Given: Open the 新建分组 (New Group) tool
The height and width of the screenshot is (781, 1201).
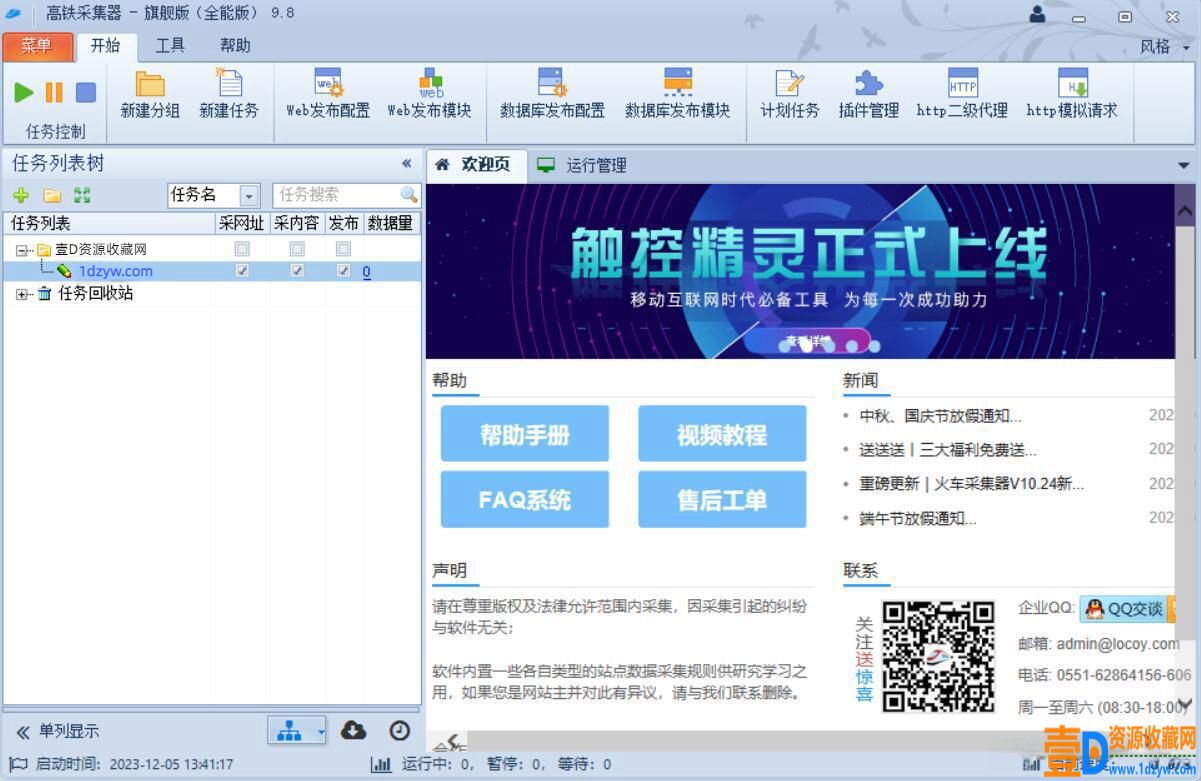Looking at the screenshot, I should click(x=150, y=94).
